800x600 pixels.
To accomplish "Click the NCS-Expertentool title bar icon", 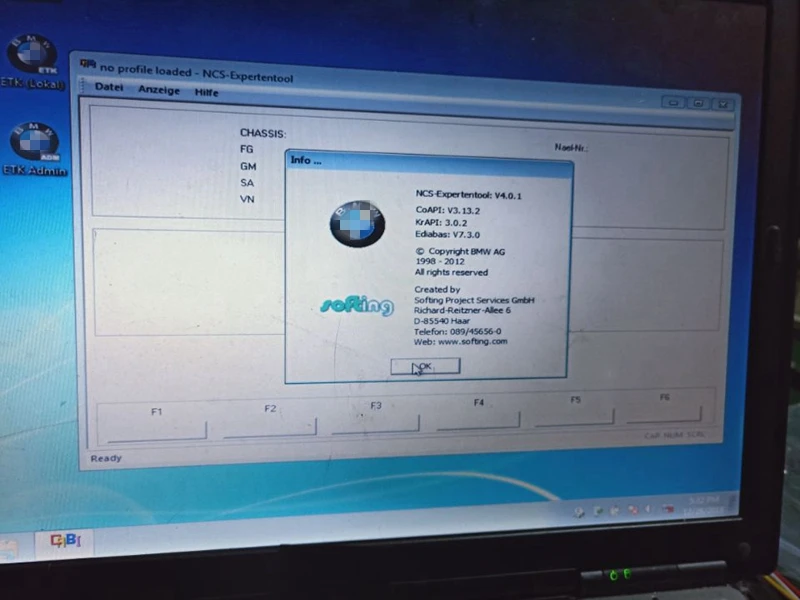I will [x=88, y=64].
